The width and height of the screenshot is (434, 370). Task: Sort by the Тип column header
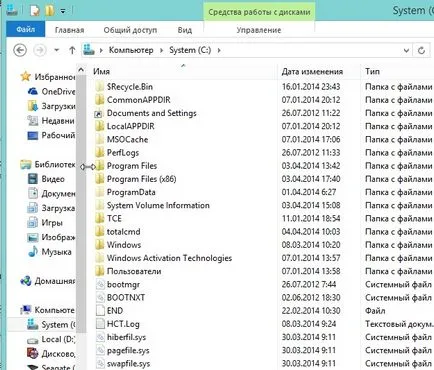[x=372, y=71]
